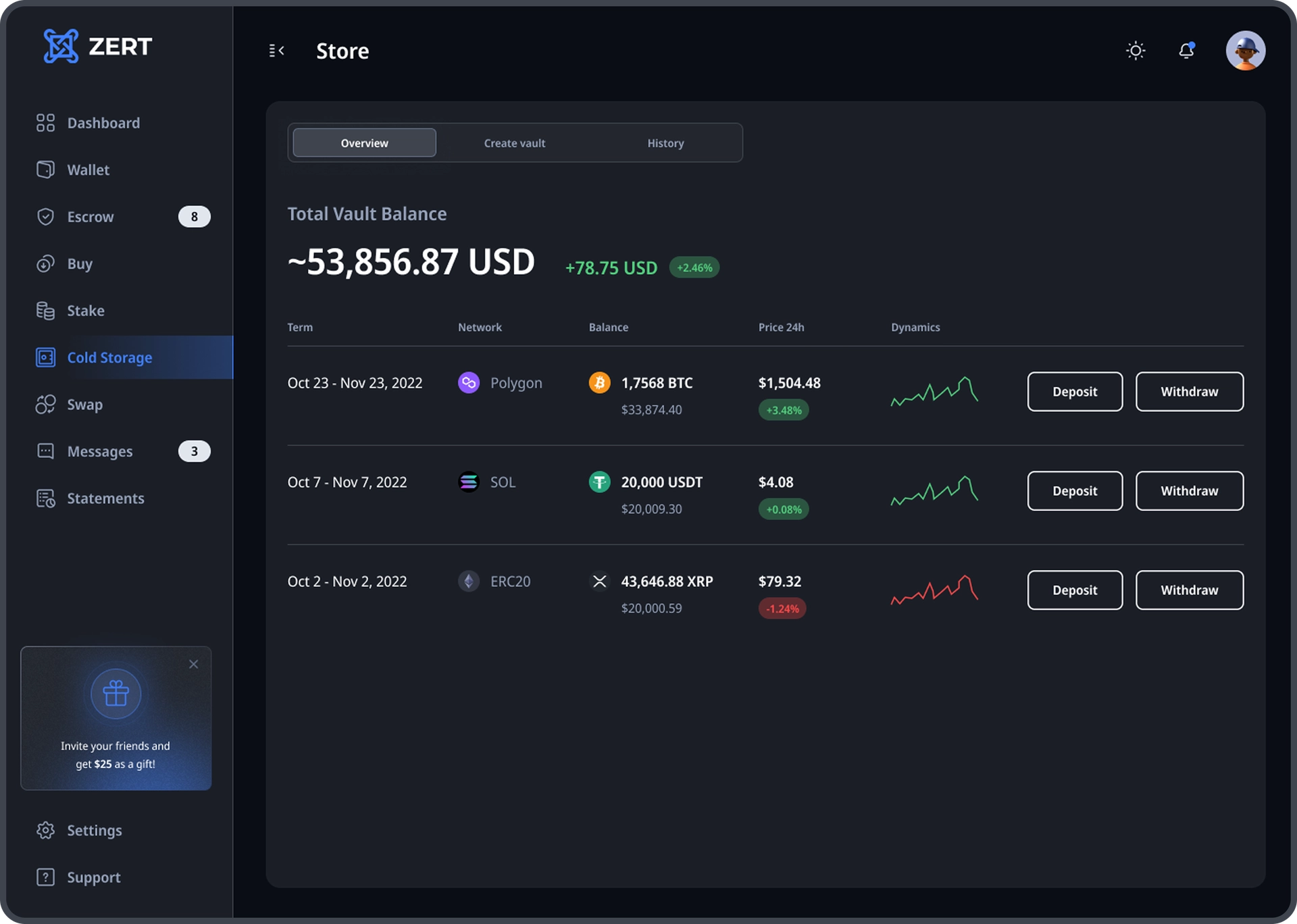1297x924 pixels.
Task: Open Escrow with 8 pending
Action: (x=91, y=217)
